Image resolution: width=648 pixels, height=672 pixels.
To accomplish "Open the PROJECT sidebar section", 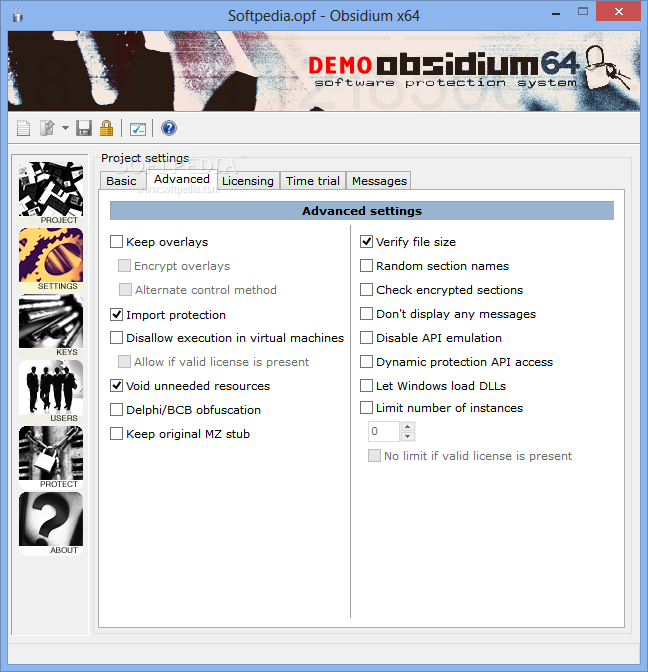I will click(x=51, y=193).
